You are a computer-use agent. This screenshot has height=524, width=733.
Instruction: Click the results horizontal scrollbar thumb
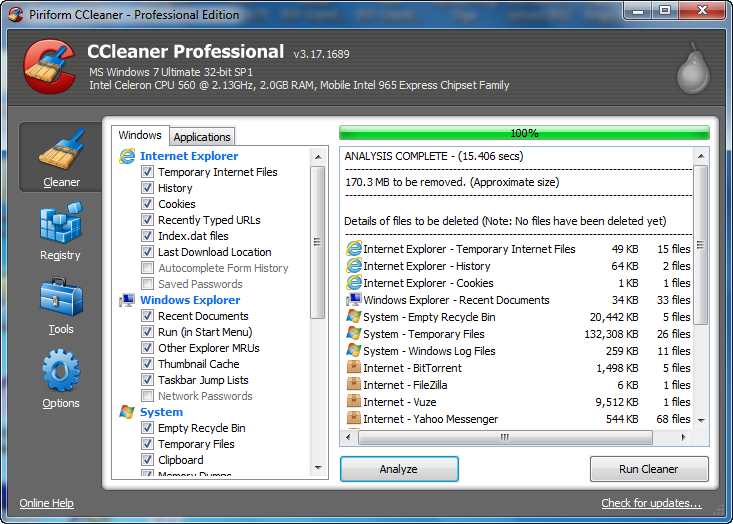click(x=505, y=438)
